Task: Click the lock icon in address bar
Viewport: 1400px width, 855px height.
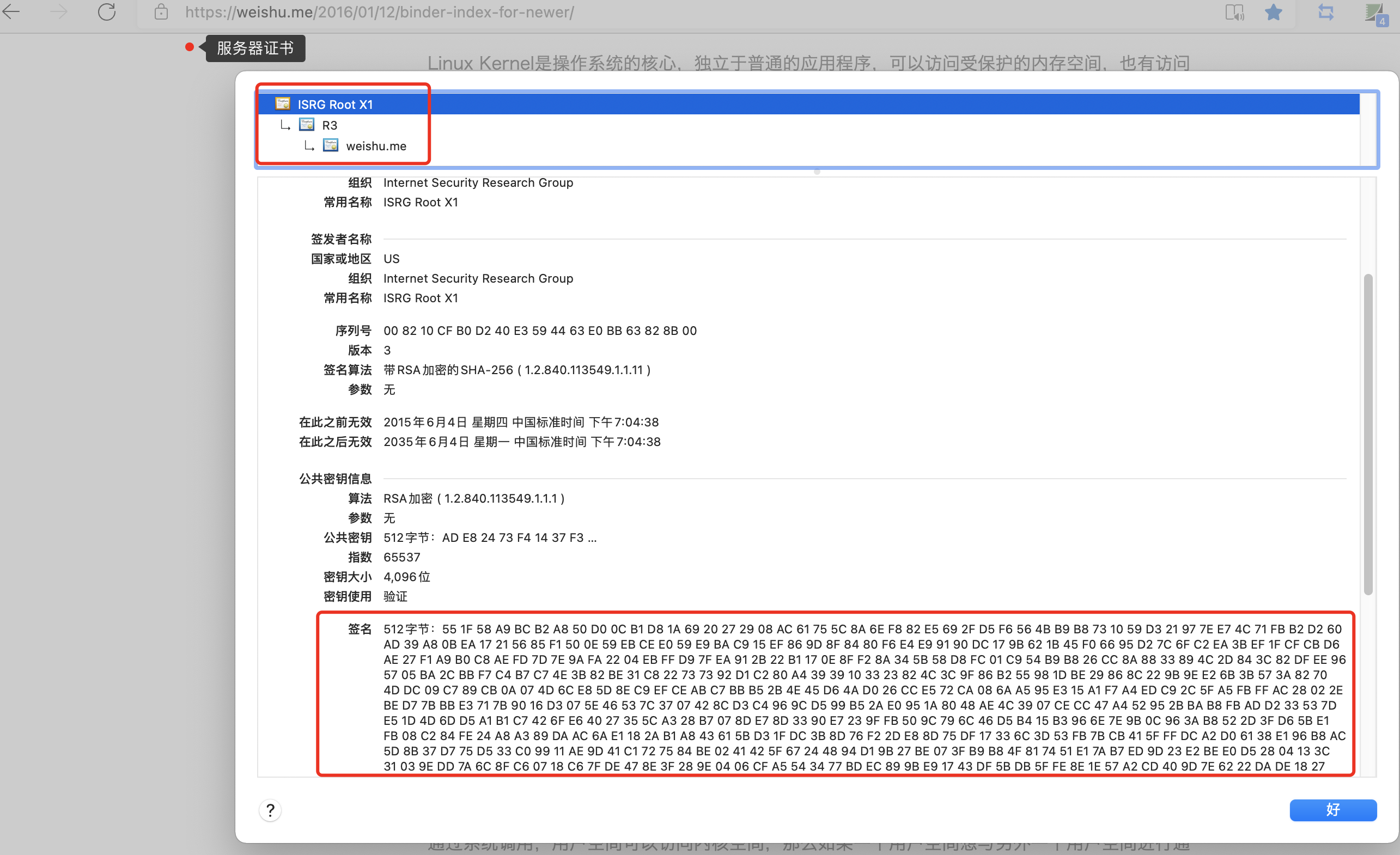Action: click(x=161, y=11)
